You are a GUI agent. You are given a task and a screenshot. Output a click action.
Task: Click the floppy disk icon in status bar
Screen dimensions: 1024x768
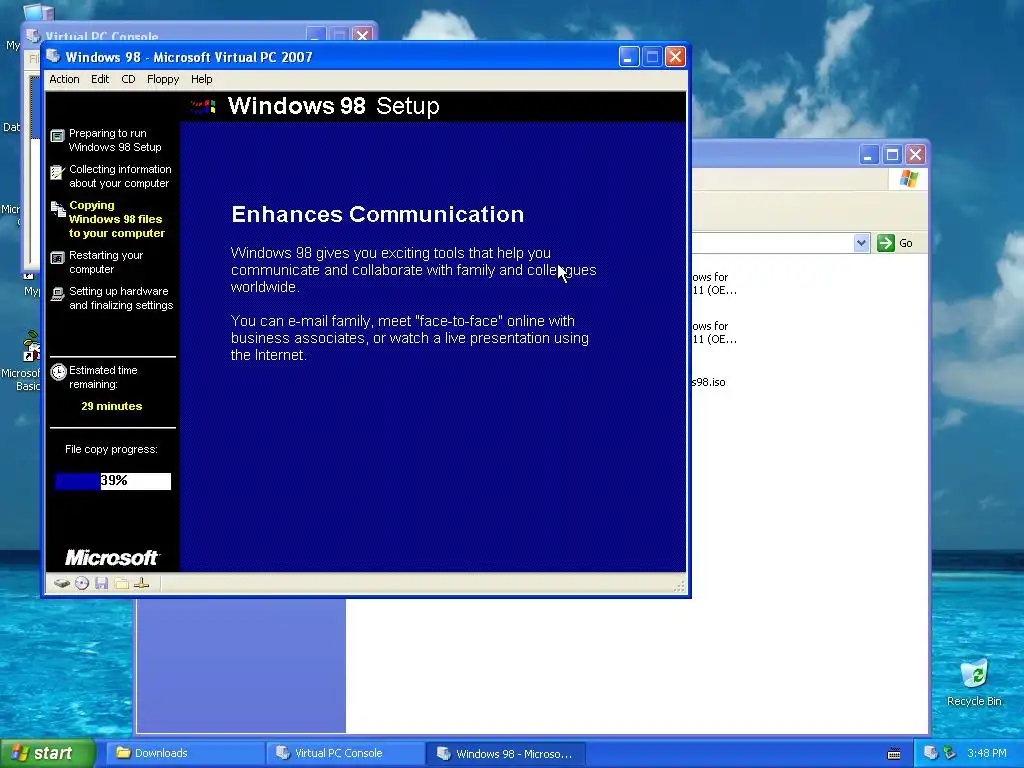(x=101, y=583)
